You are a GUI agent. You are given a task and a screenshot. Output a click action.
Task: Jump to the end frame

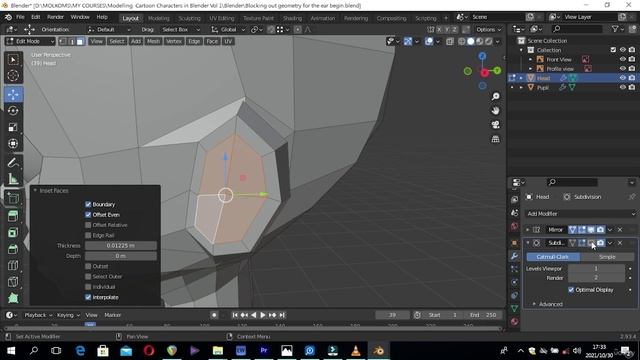282,315
